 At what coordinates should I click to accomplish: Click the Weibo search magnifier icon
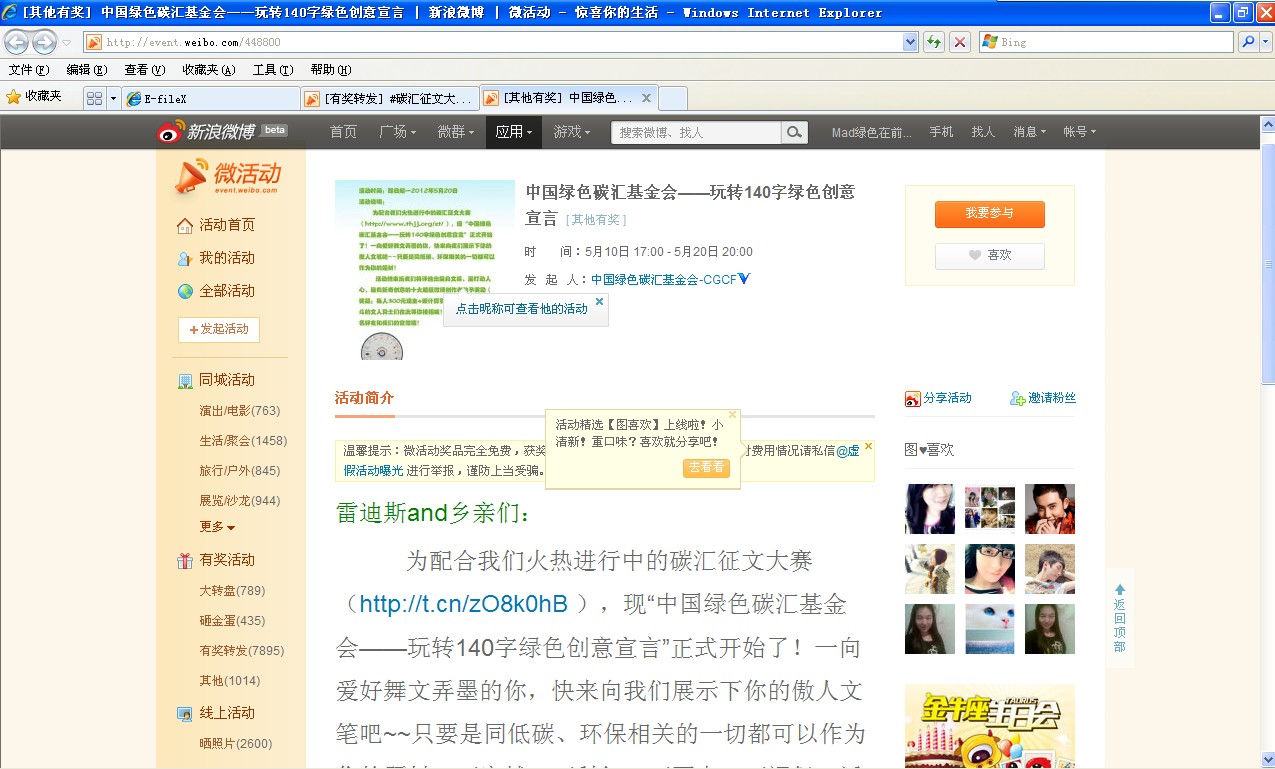coord(794,132)
